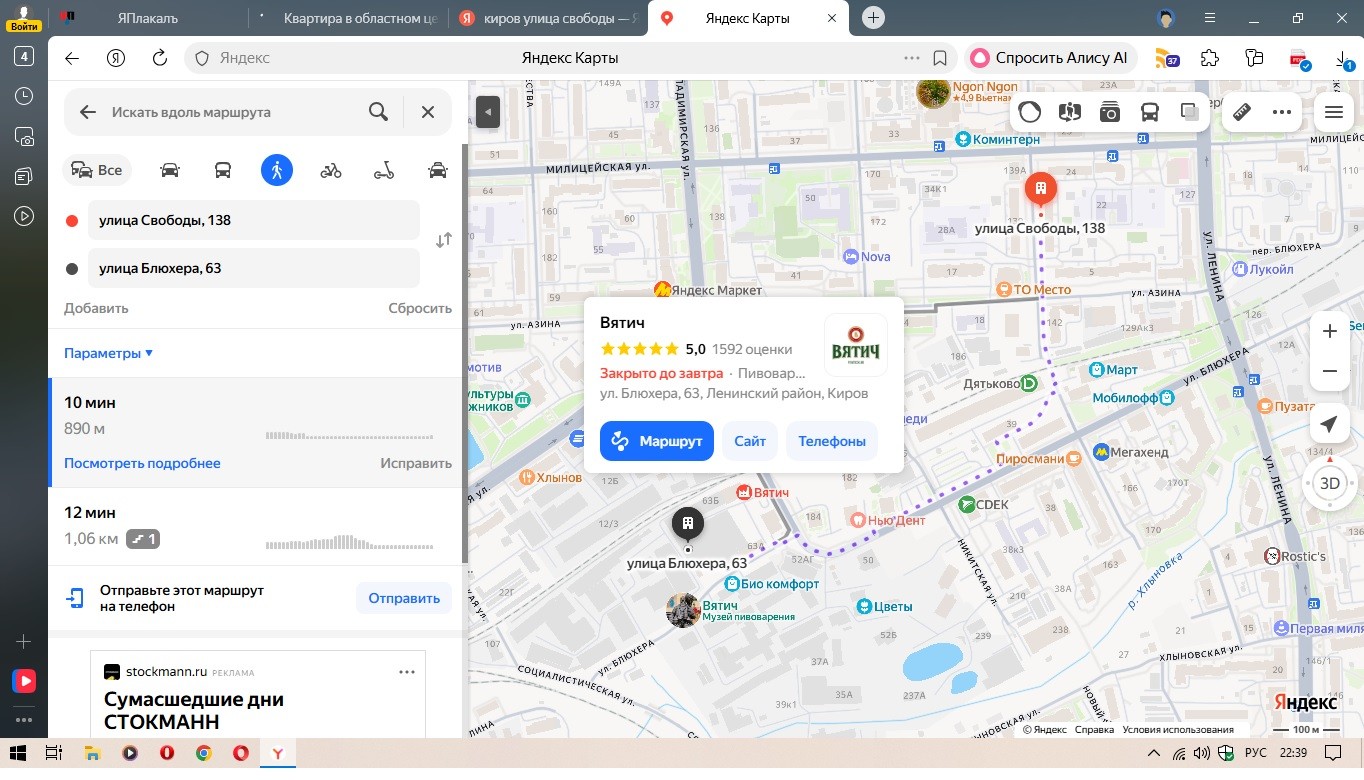Close the route panel with X
The height and width of the screenshot is (780, 1364).
pos(428,112)
